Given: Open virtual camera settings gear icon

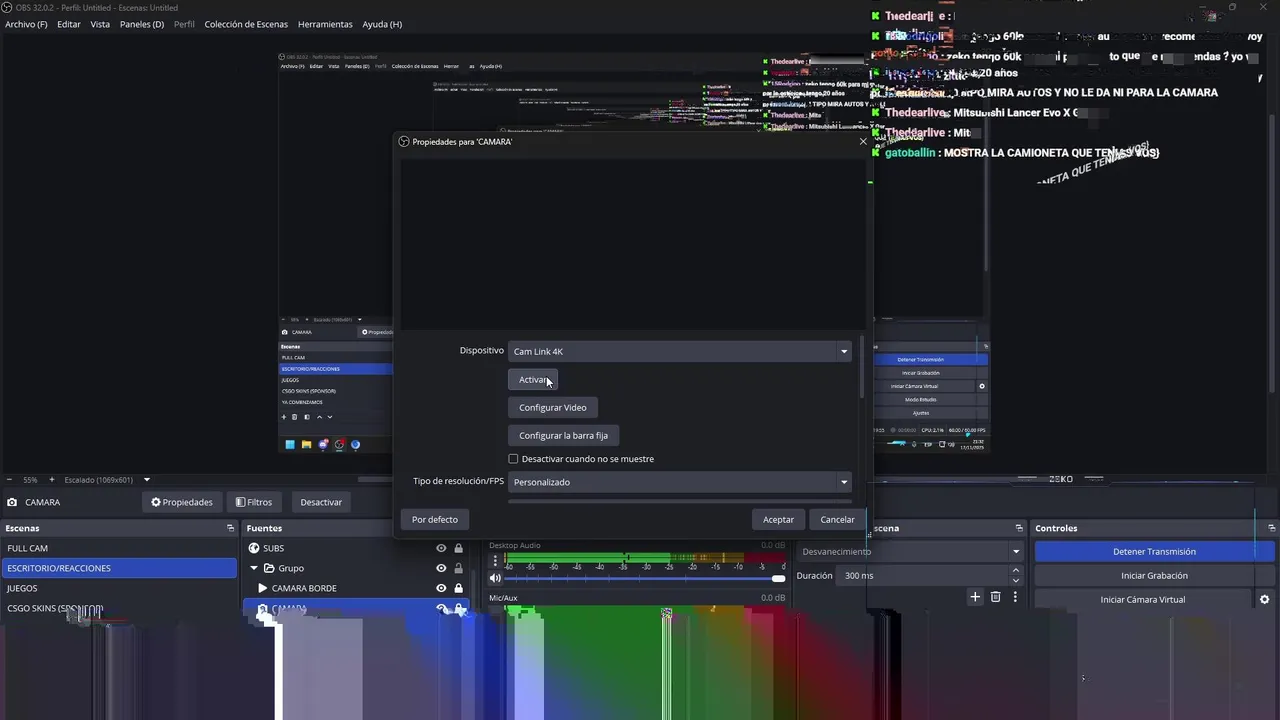Looking at the screenshot, I should point(1264,600).
